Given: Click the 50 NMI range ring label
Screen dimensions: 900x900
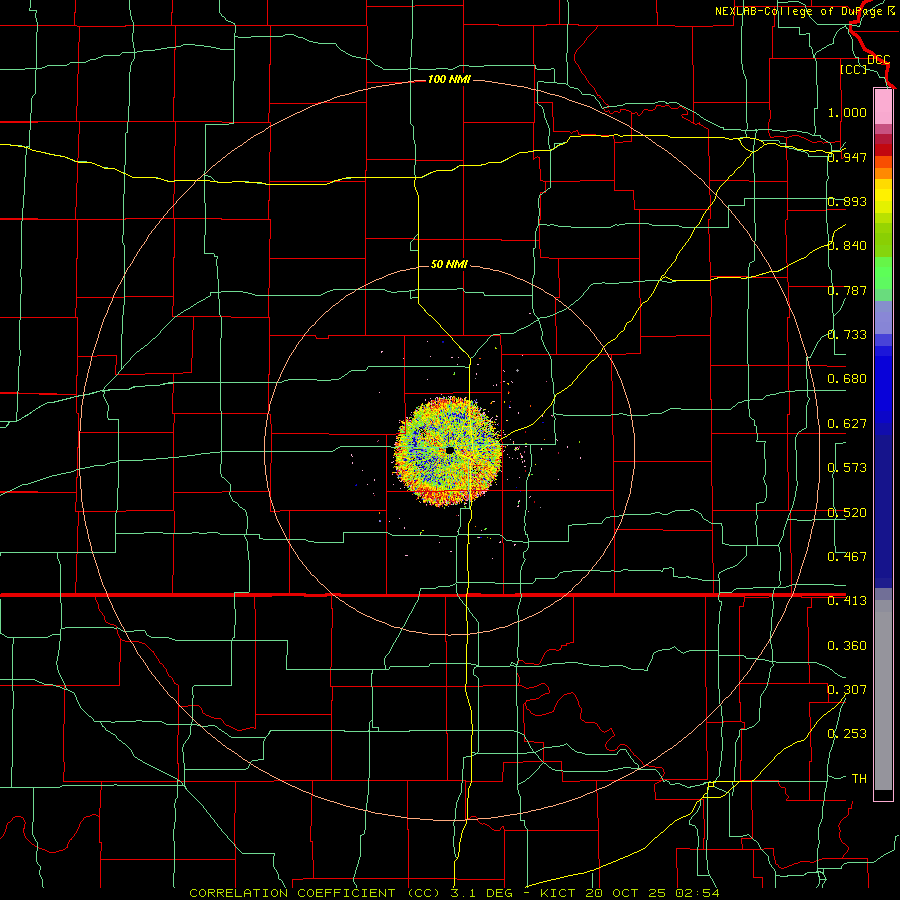Looking at the screenshot, I should pyautogui.click(x=449, y=264).
